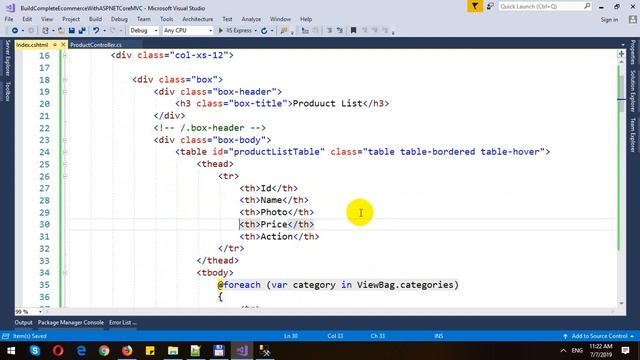Image resolution: width=640 pixels, height=360 pixels.
Task: Click the split editor handle above the scrollbar
Action: (x=621, y=53)
